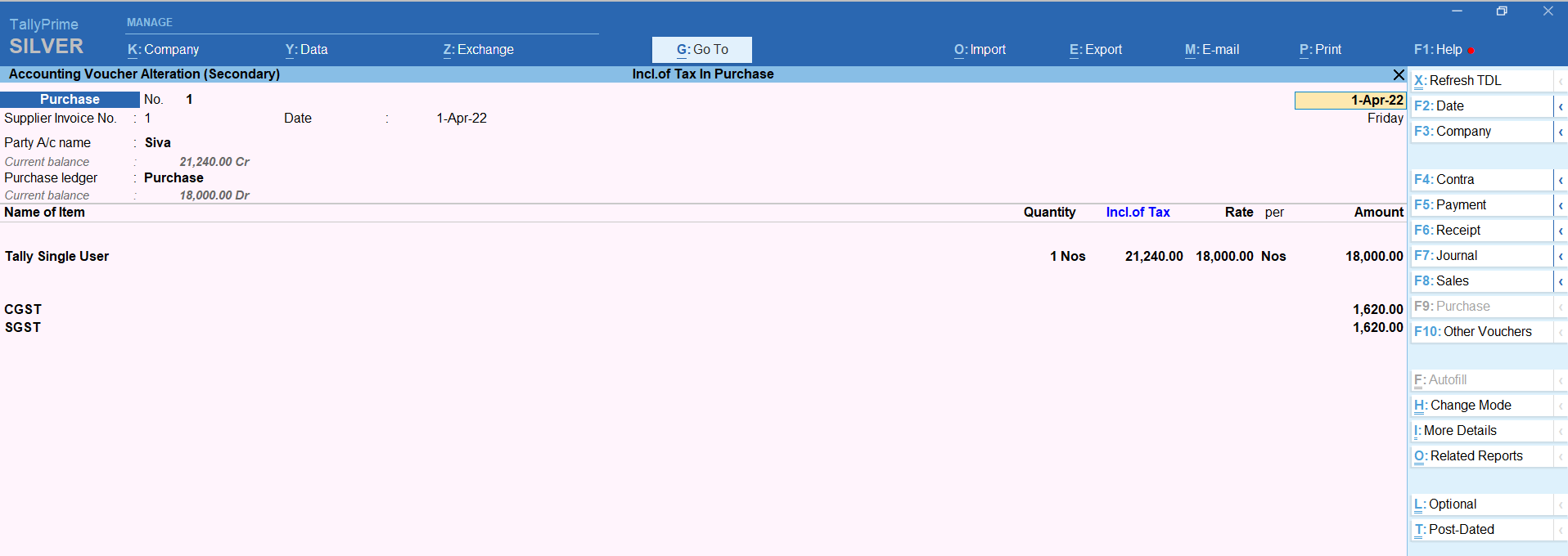Open the Z: Exchange menu
The width and height of the screenshot is (1568, 556).
click(x=479, y=50)
